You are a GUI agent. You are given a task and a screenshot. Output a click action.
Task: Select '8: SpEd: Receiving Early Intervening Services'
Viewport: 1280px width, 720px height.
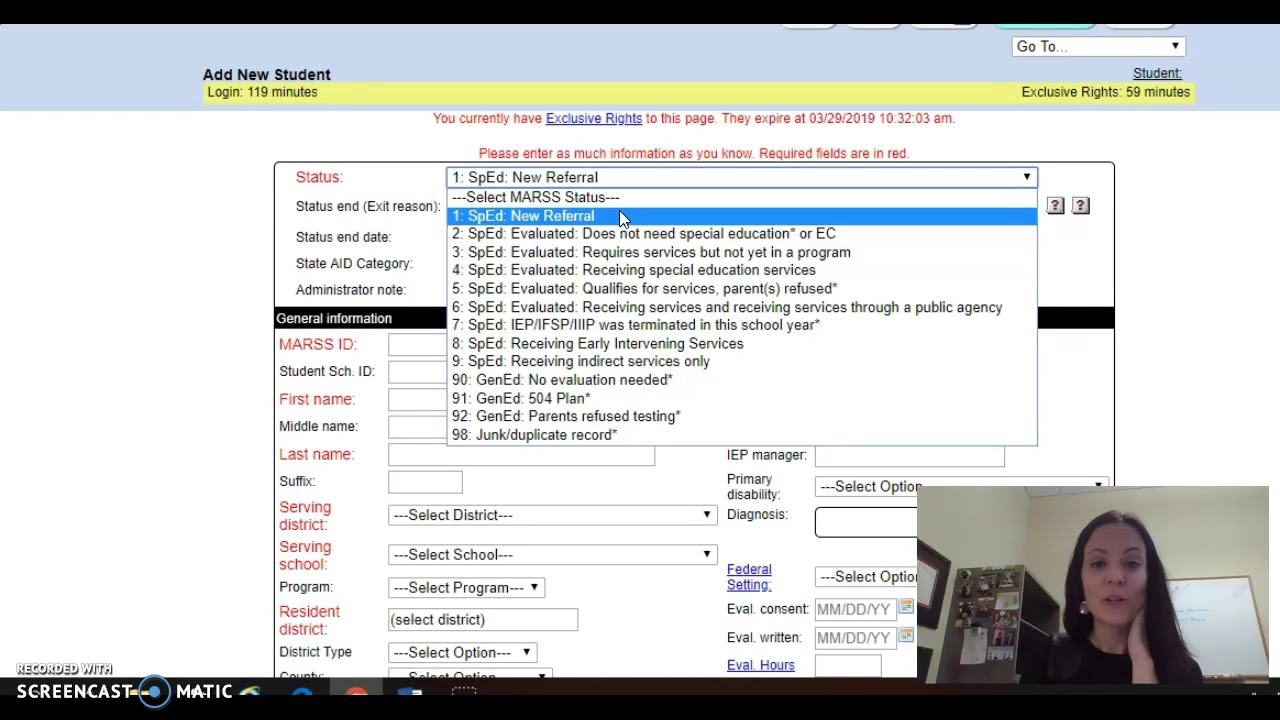click(x=742, y=343)
